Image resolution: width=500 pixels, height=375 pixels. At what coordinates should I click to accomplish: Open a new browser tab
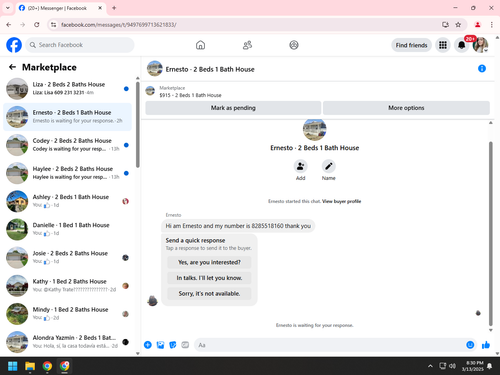[114, 8]
